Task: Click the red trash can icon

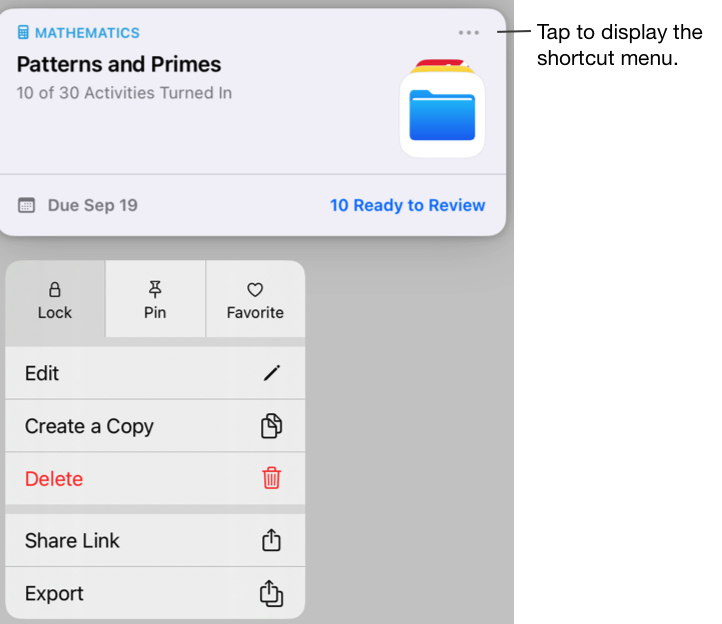Action: (271, 478)
